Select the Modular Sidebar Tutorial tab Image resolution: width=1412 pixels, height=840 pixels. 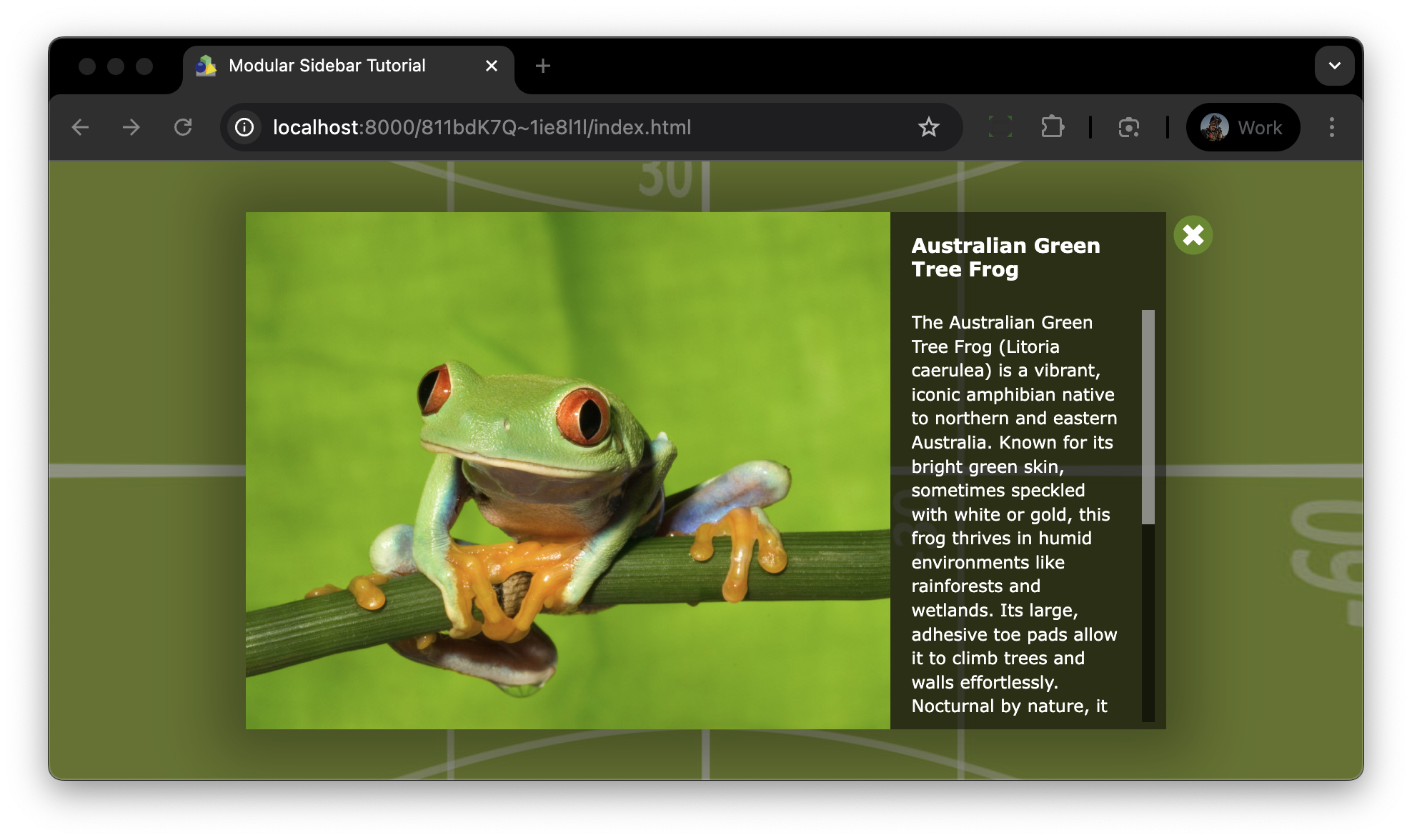(327, 66)
